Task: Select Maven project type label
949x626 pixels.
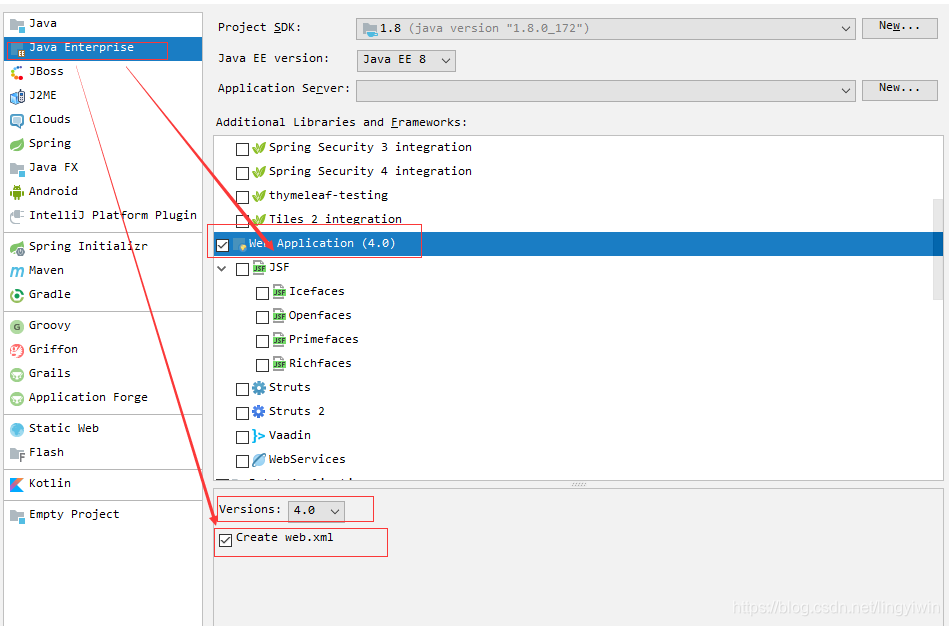Action: (x=46, y=271)
